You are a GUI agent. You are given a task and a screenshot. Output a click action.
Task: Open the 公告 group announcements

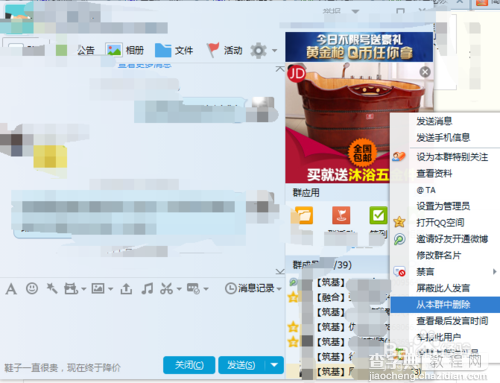pos(86,50)
